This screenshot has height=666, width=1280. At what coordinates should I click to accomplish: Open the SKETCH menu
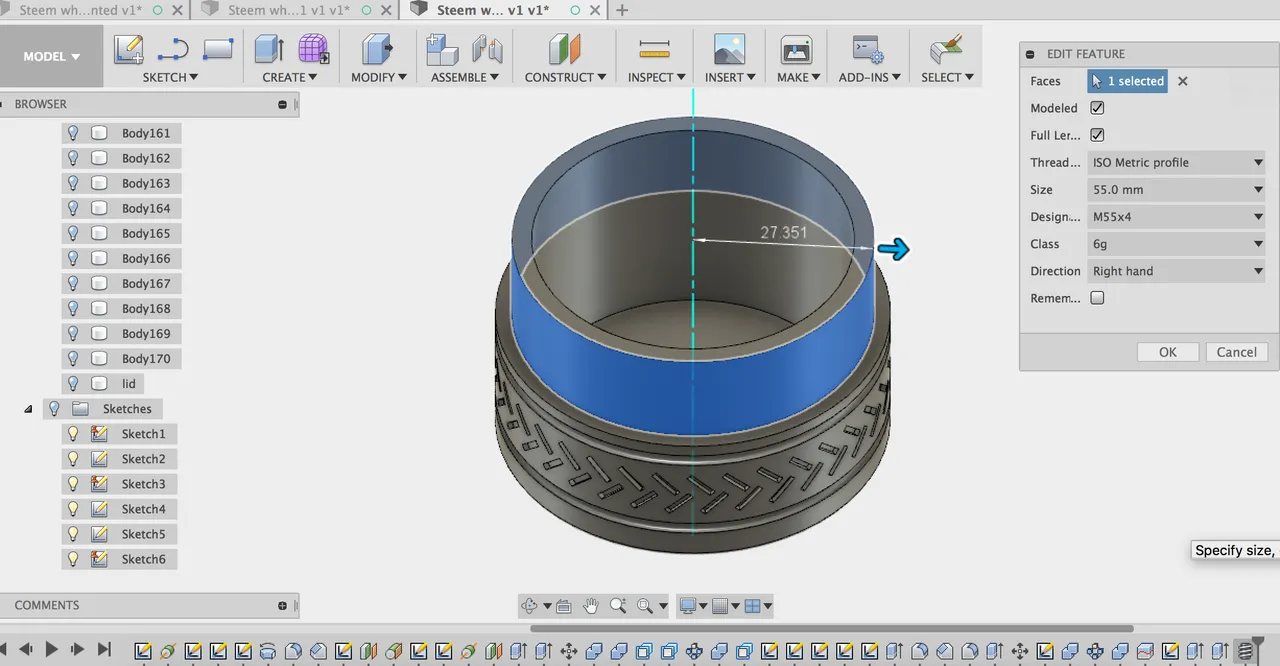coord(170,77)
